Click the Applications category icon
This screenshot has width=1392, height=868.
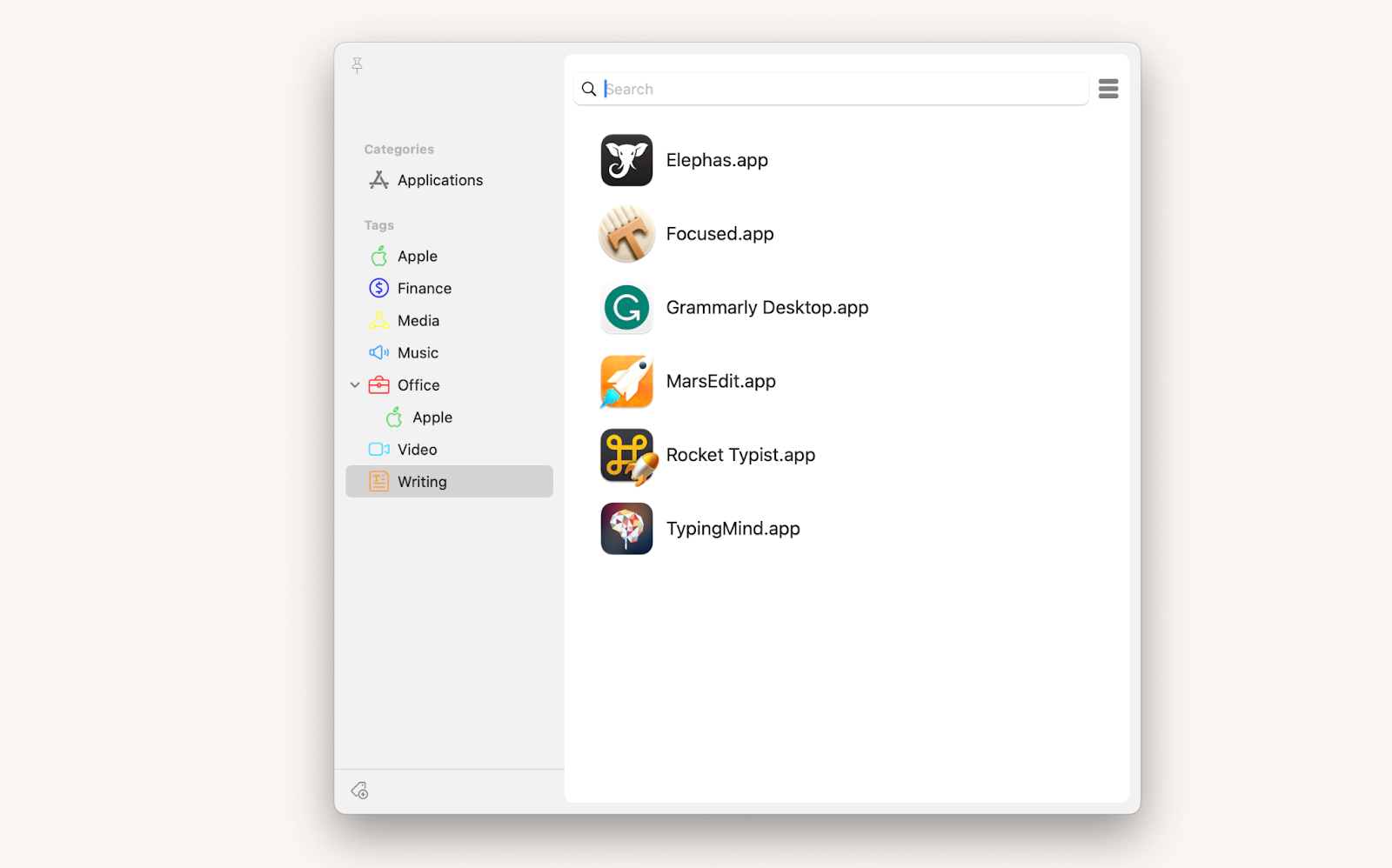(378, 180)
